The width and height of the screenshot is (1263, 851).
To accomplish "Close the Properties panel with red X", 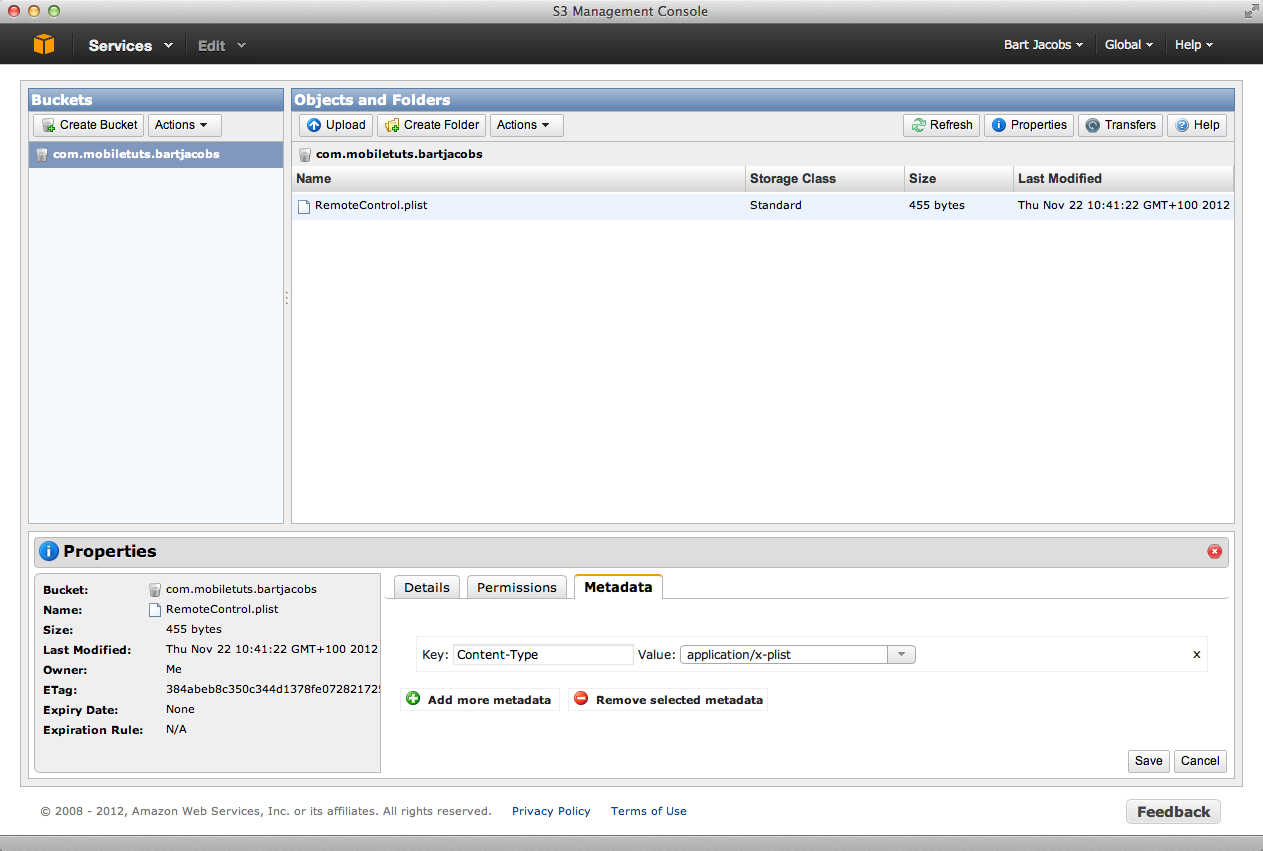I will pyautogui.click(x=1214, y=551).
